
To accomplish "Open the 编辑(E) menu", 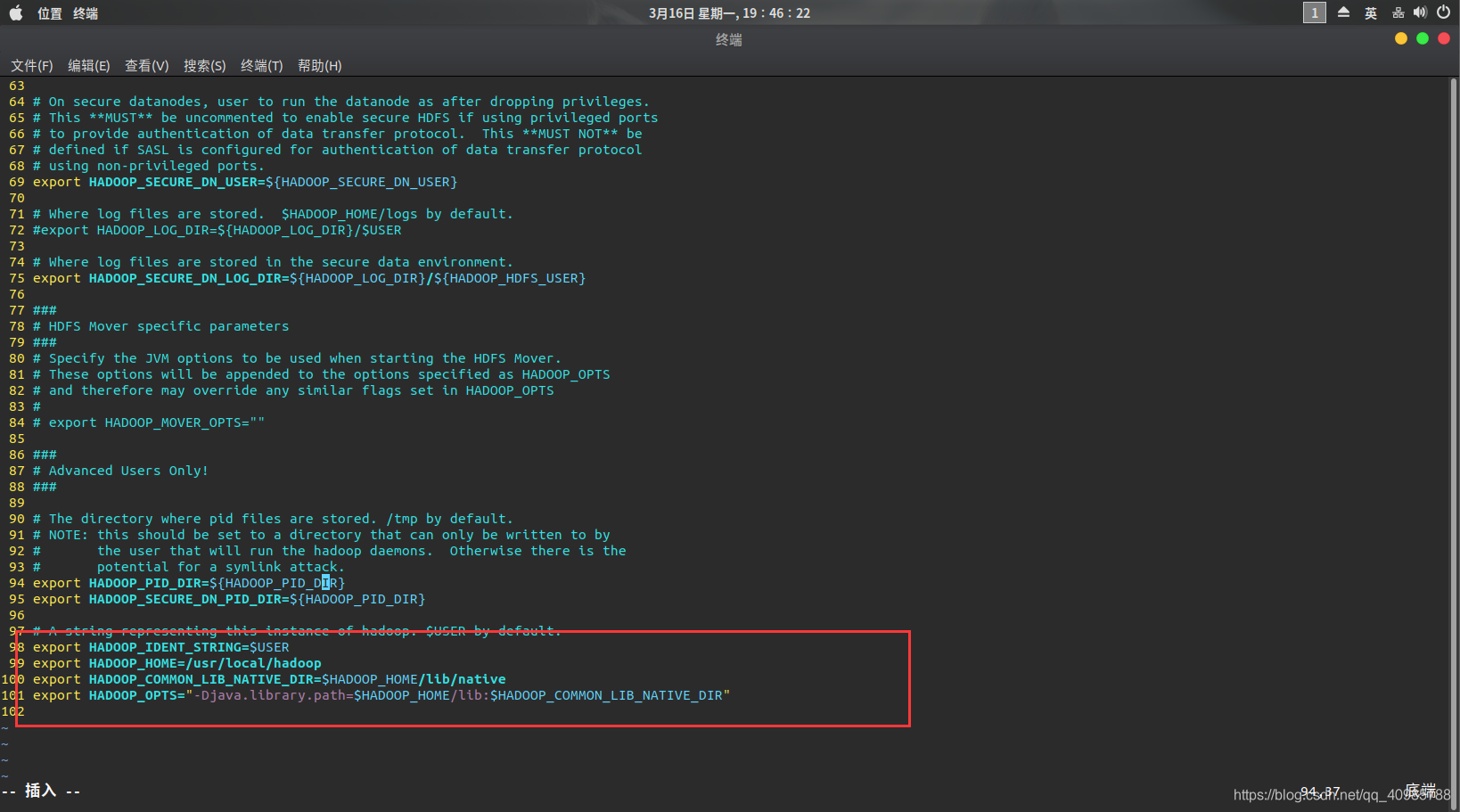I will [x=89, y=66].
